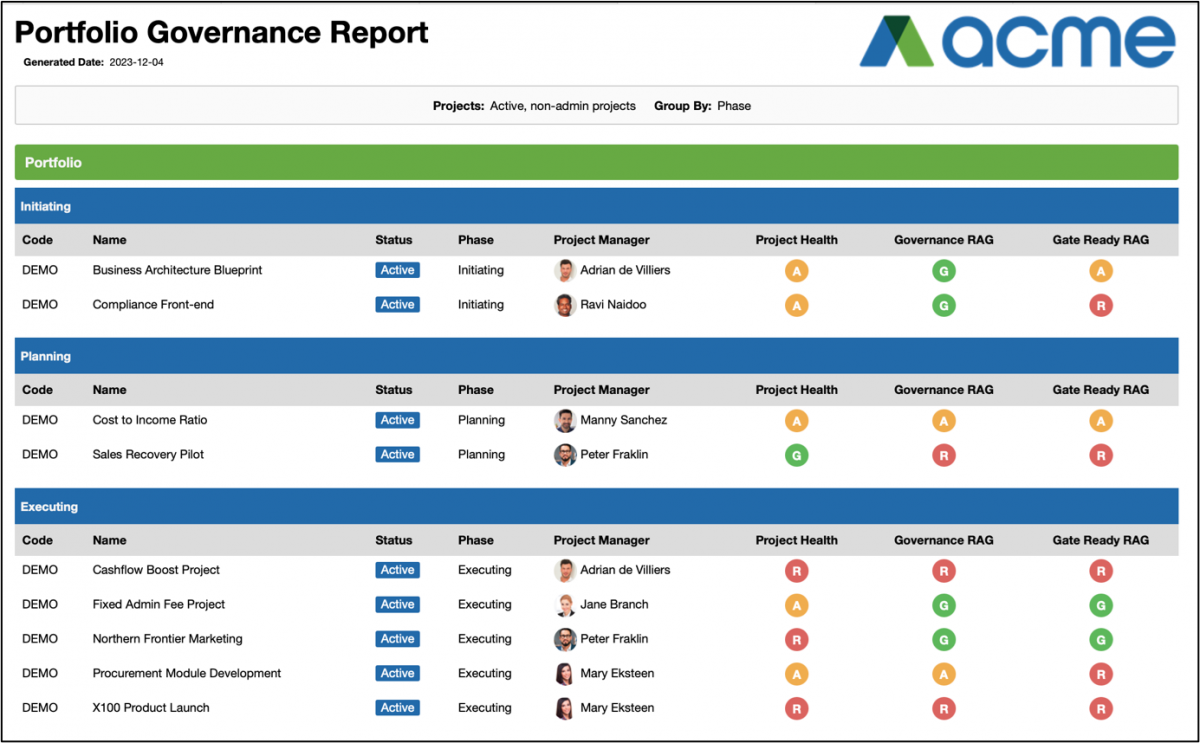Click the red Gate Ready RAG icon for Compliance Front-end
The height and width of the screenshot is (743, 1200).
pos(1101,304)
